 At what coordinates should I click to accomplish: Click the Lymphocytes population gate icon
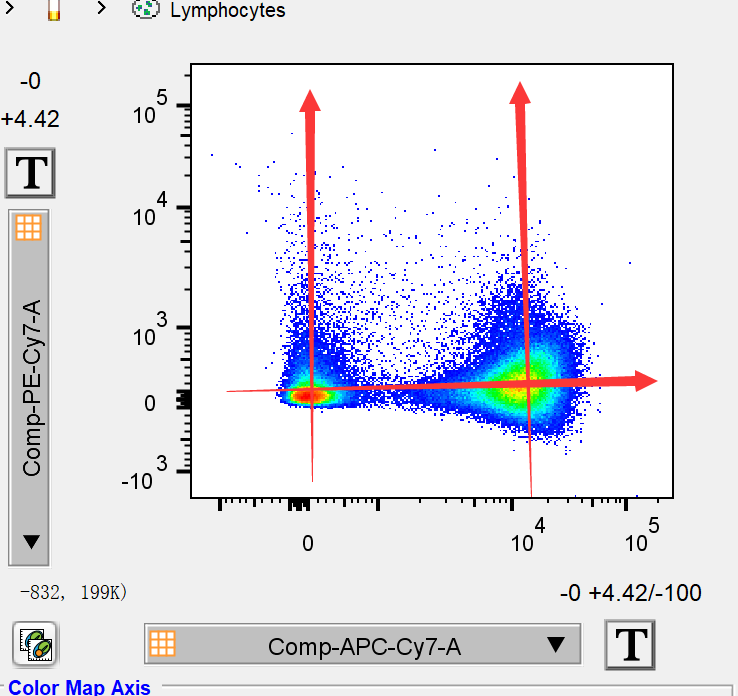(146, 10)
